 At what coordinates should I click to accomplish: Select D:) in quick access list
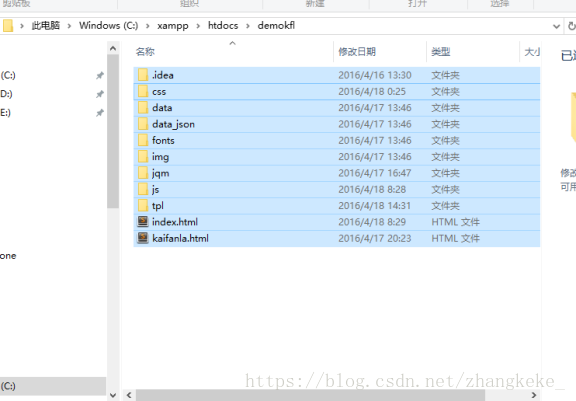coord(6,94)
